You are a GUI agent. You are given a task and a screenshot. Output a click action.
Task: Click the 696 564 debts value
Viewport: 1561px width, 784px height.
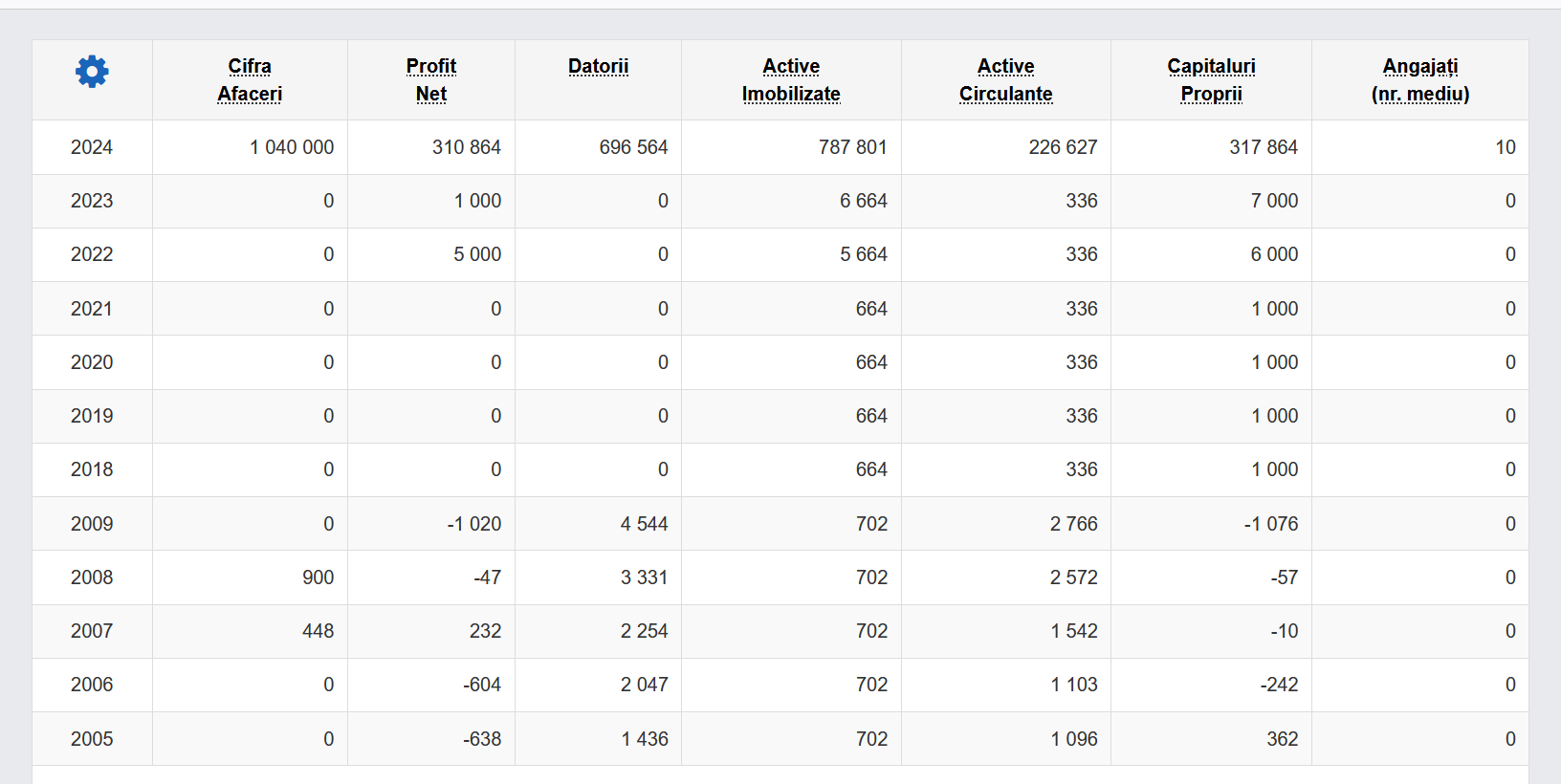tap(633, 147)
